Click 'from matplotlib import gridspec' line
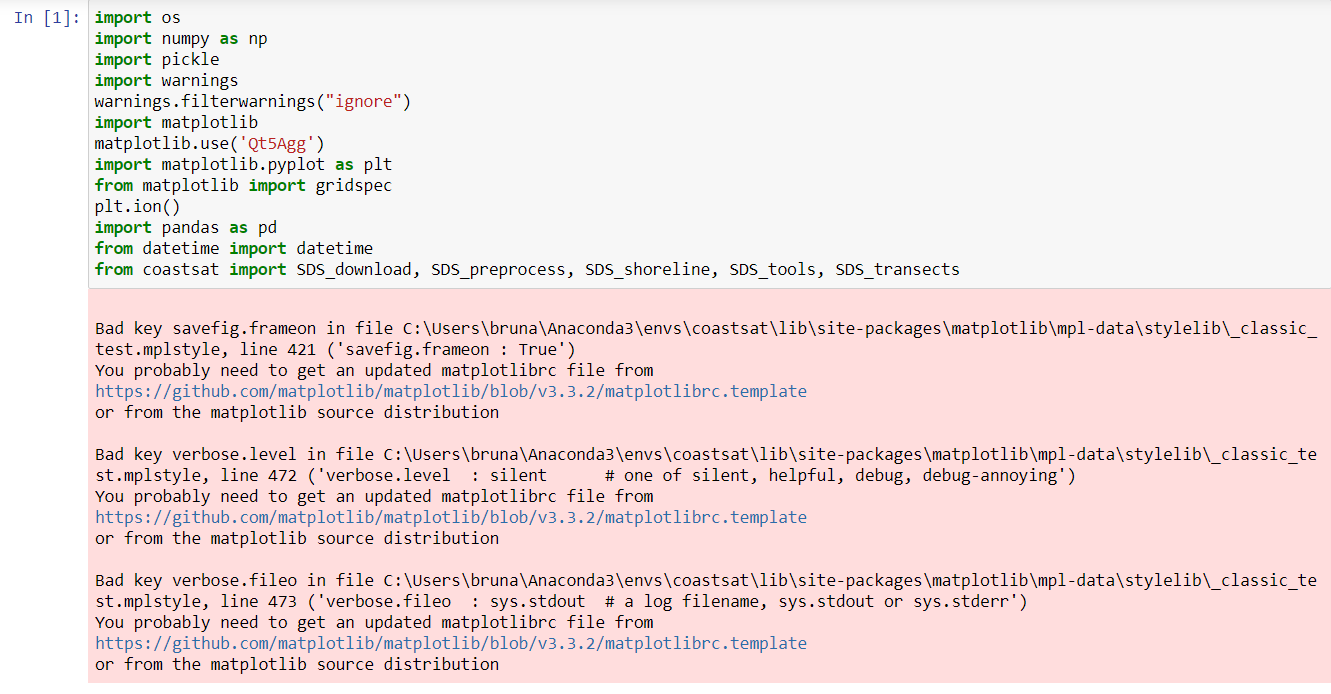1331x694 pixels. 243,186
